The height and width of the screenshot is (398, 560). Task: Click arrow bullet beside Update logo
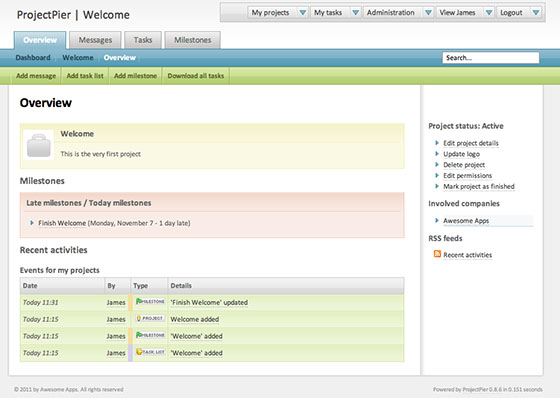pos(437,154)
